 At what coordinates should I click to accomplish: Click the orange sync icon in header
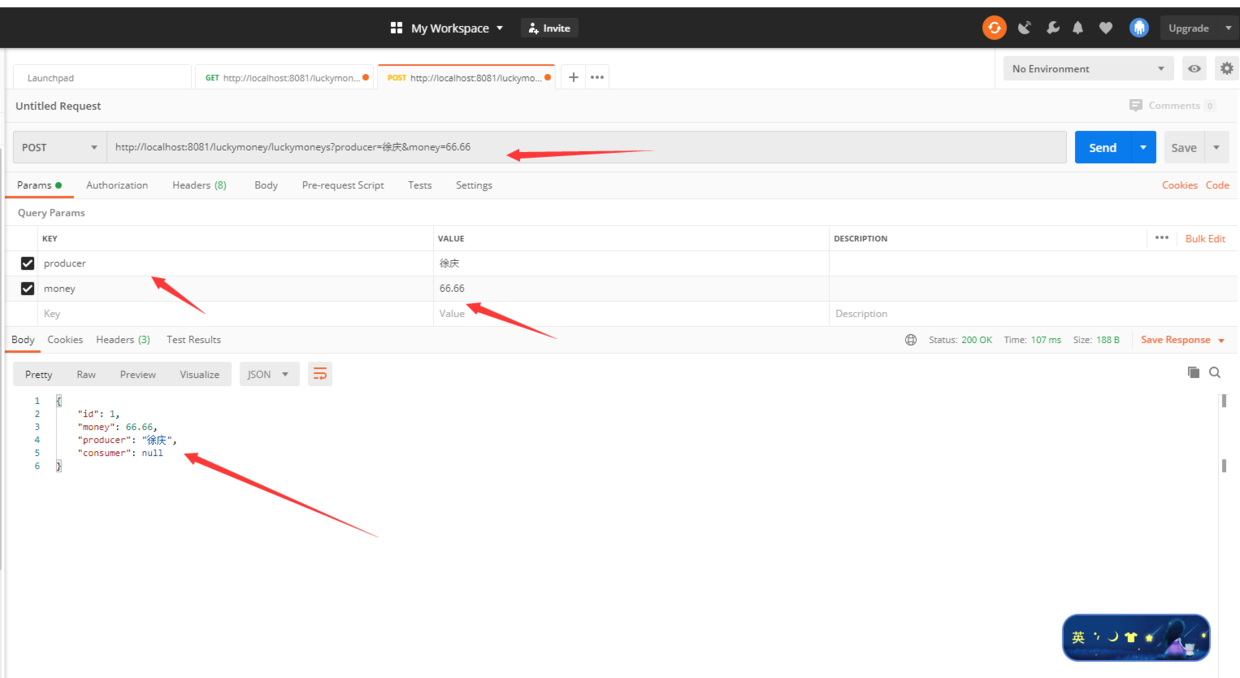click(x=994, y=28)
